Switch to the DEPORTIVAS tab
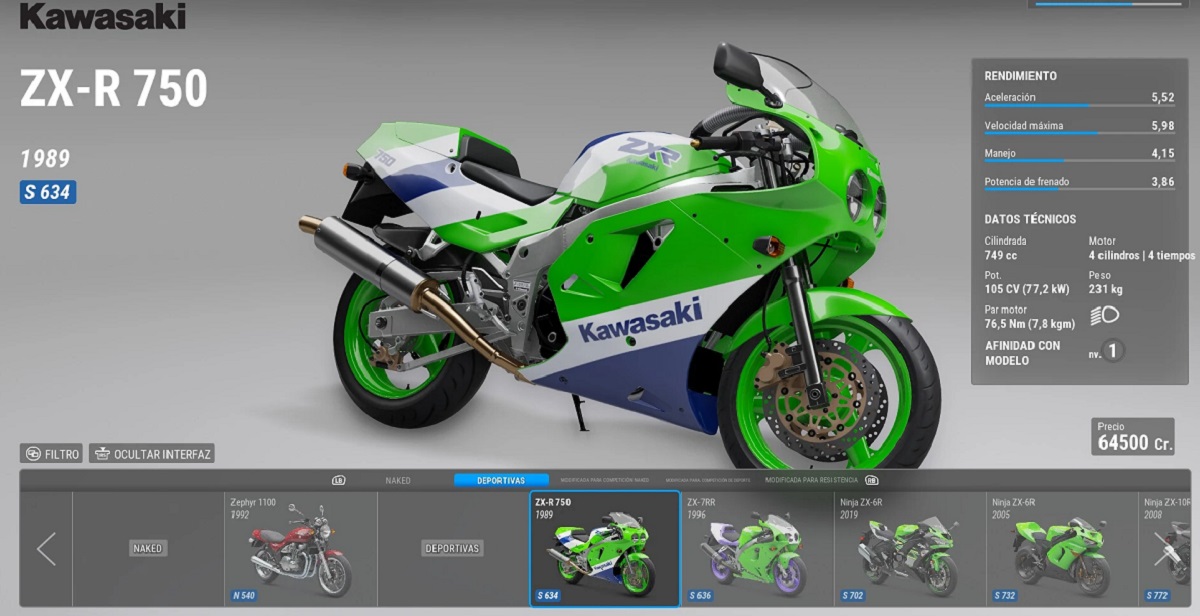1200x616 pixels. pyautogui.click(x=501, y=480)
